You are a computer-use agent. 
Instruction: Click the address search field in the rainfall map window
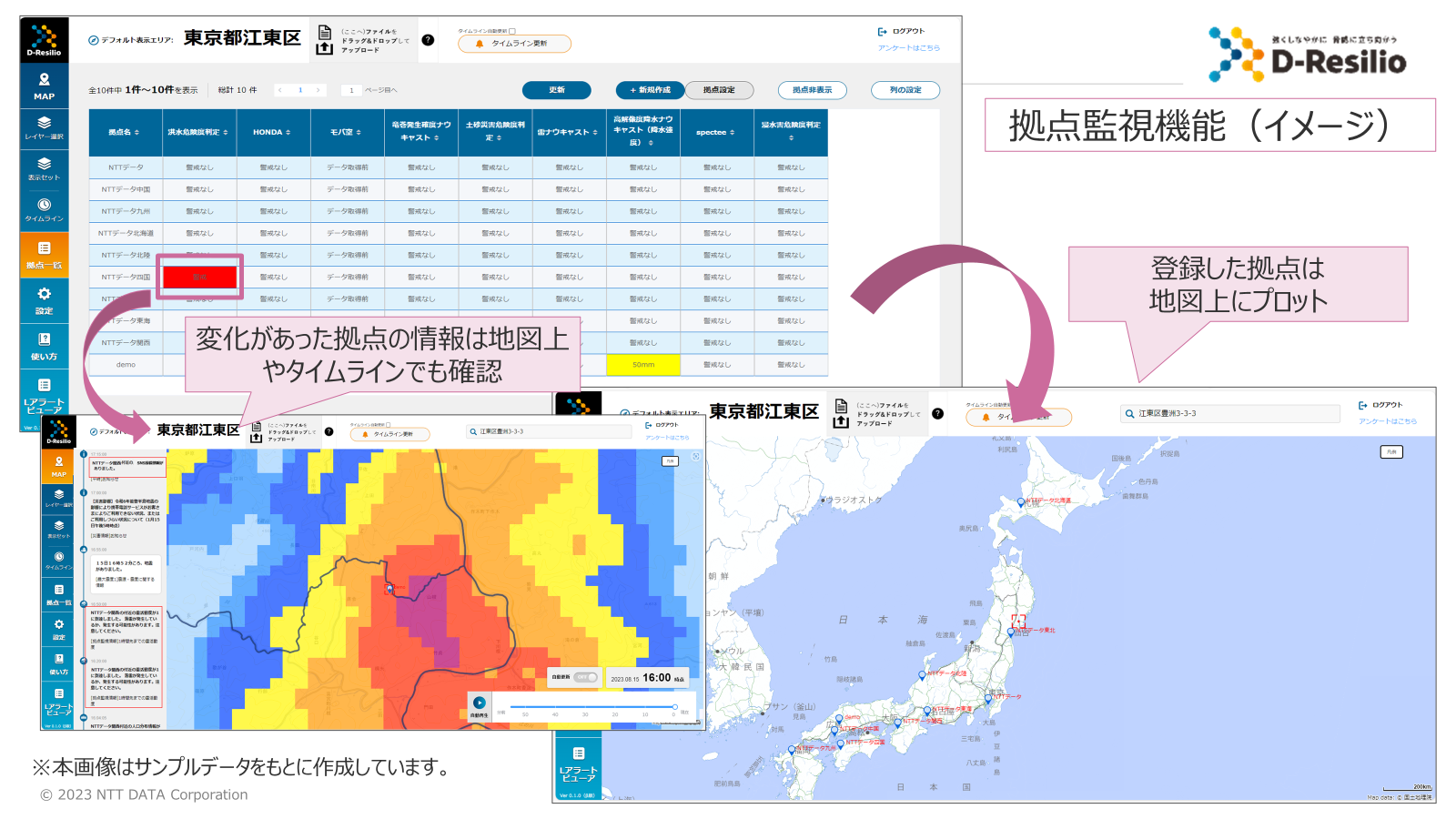point(550,431)
